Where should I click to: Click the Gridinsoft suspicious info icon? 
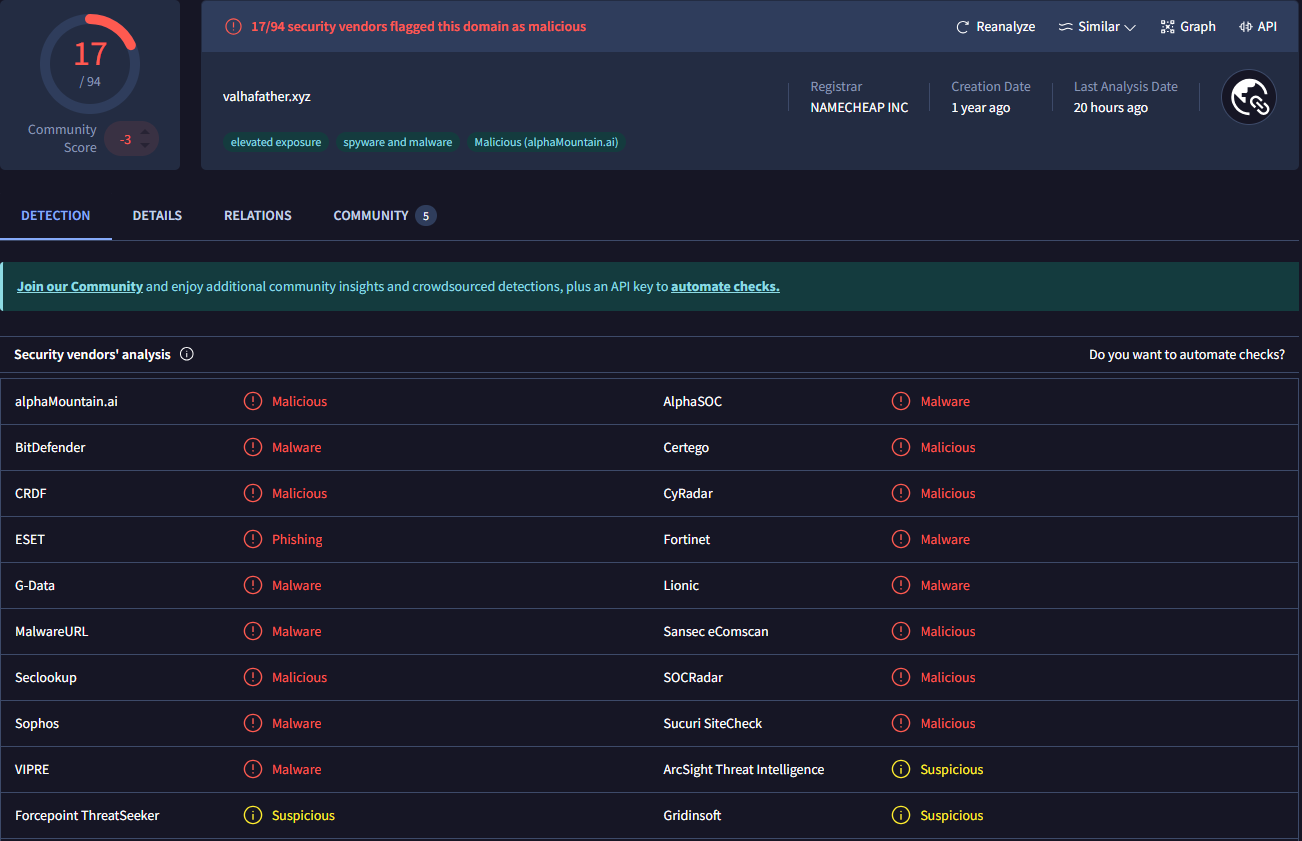tap(901, 815)
